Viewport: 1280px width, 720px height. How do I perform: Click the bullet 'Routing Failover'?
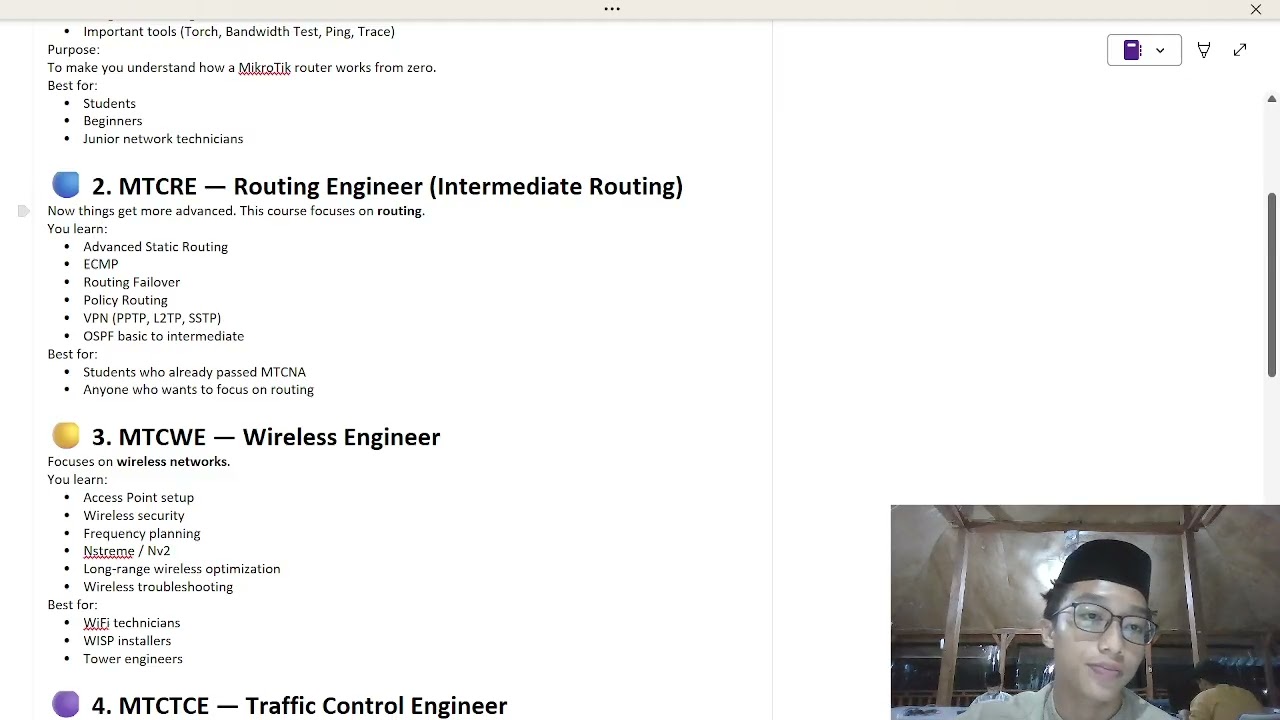click(x=132, y=282)
